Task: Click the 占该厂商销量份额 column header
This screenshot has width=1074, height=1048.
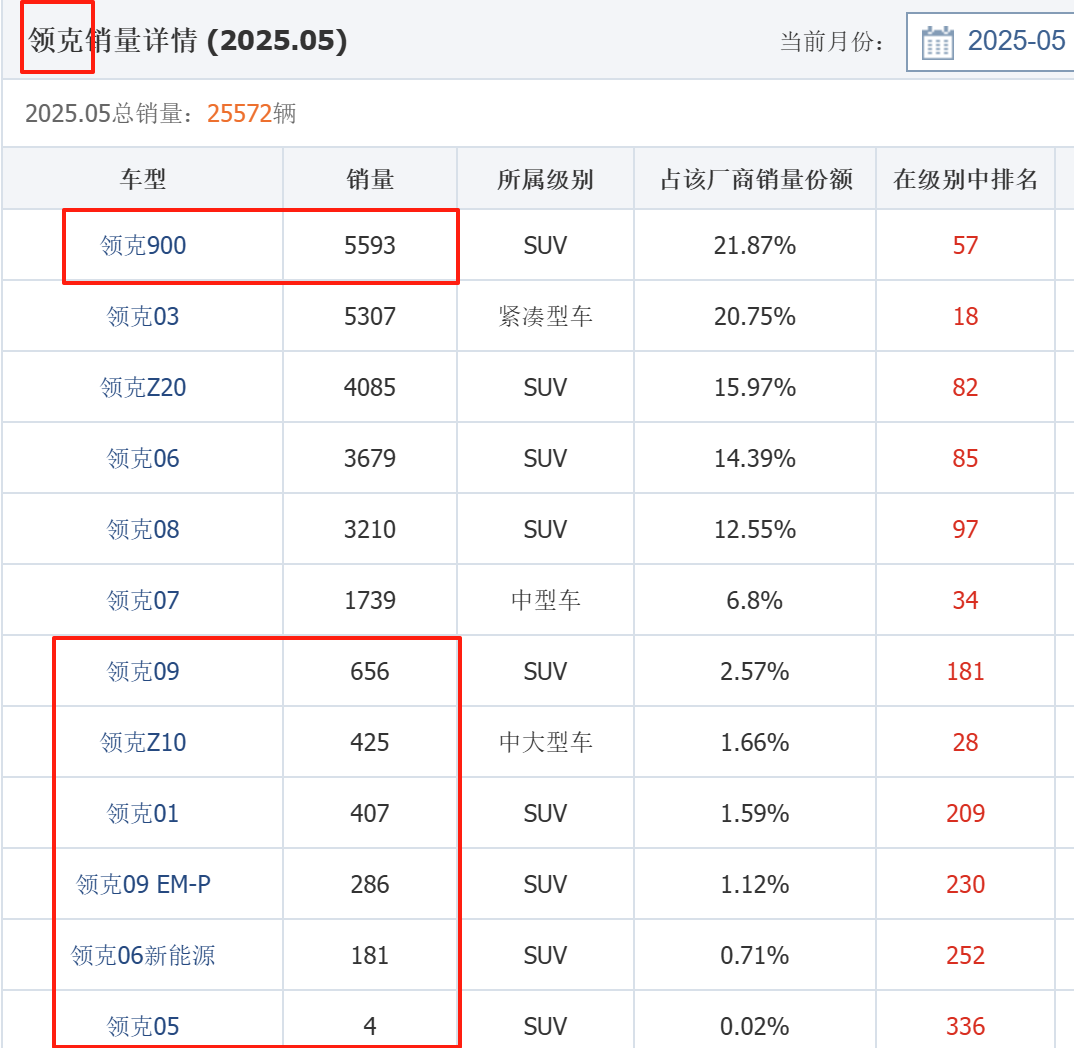Action: 755,179
